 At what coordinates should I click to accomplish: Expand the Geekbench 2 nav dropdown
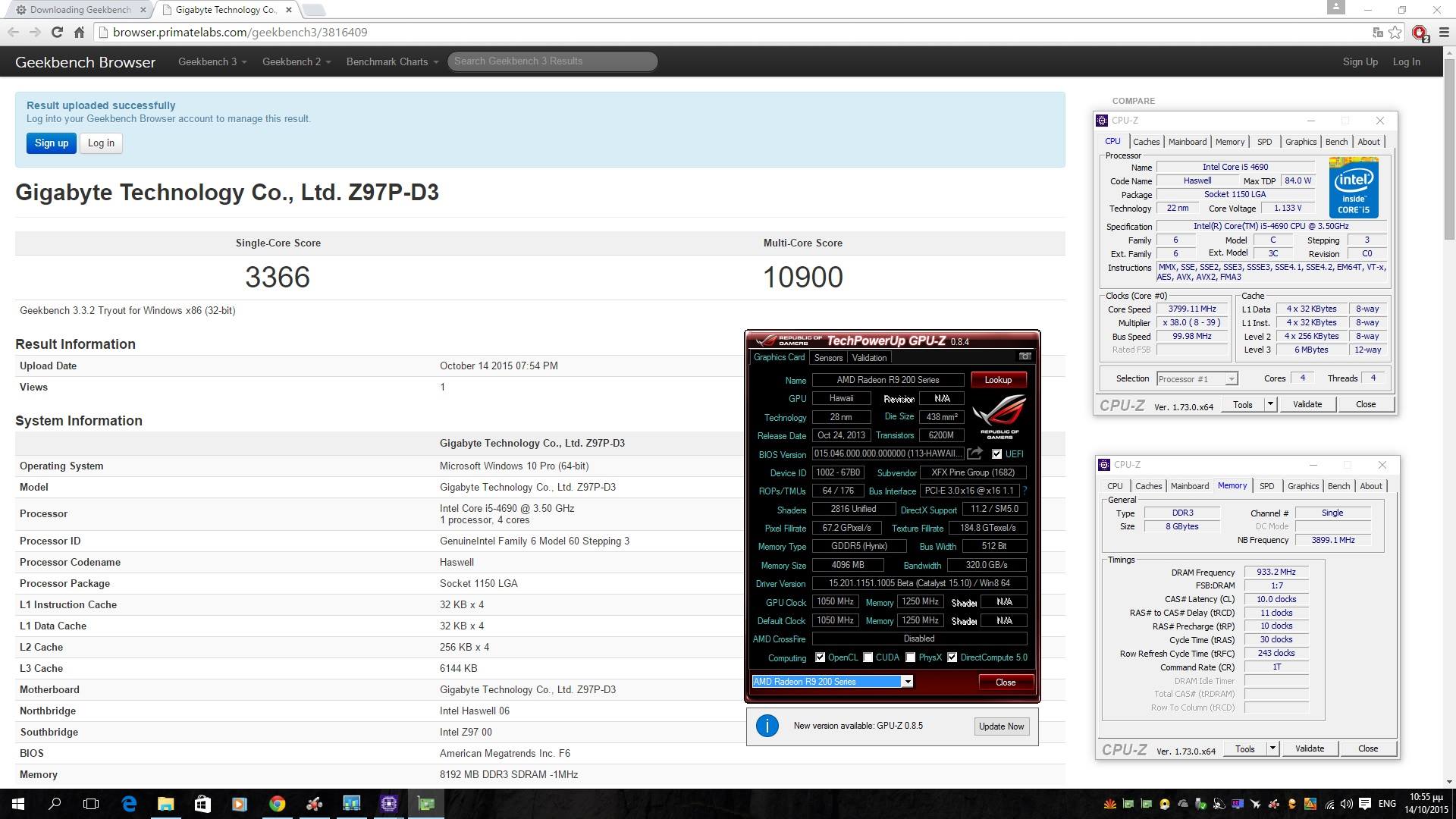[297, 61]
